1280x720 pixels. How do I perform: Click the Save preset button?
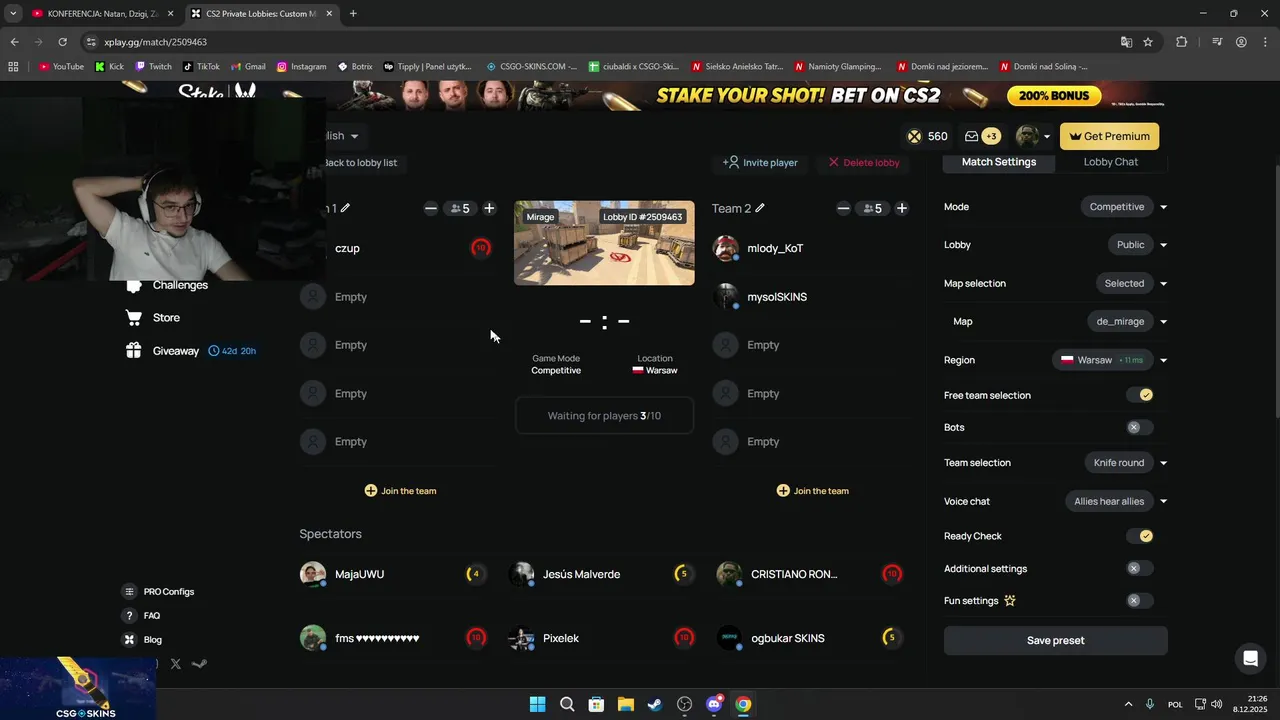[x=1055, y=640]
